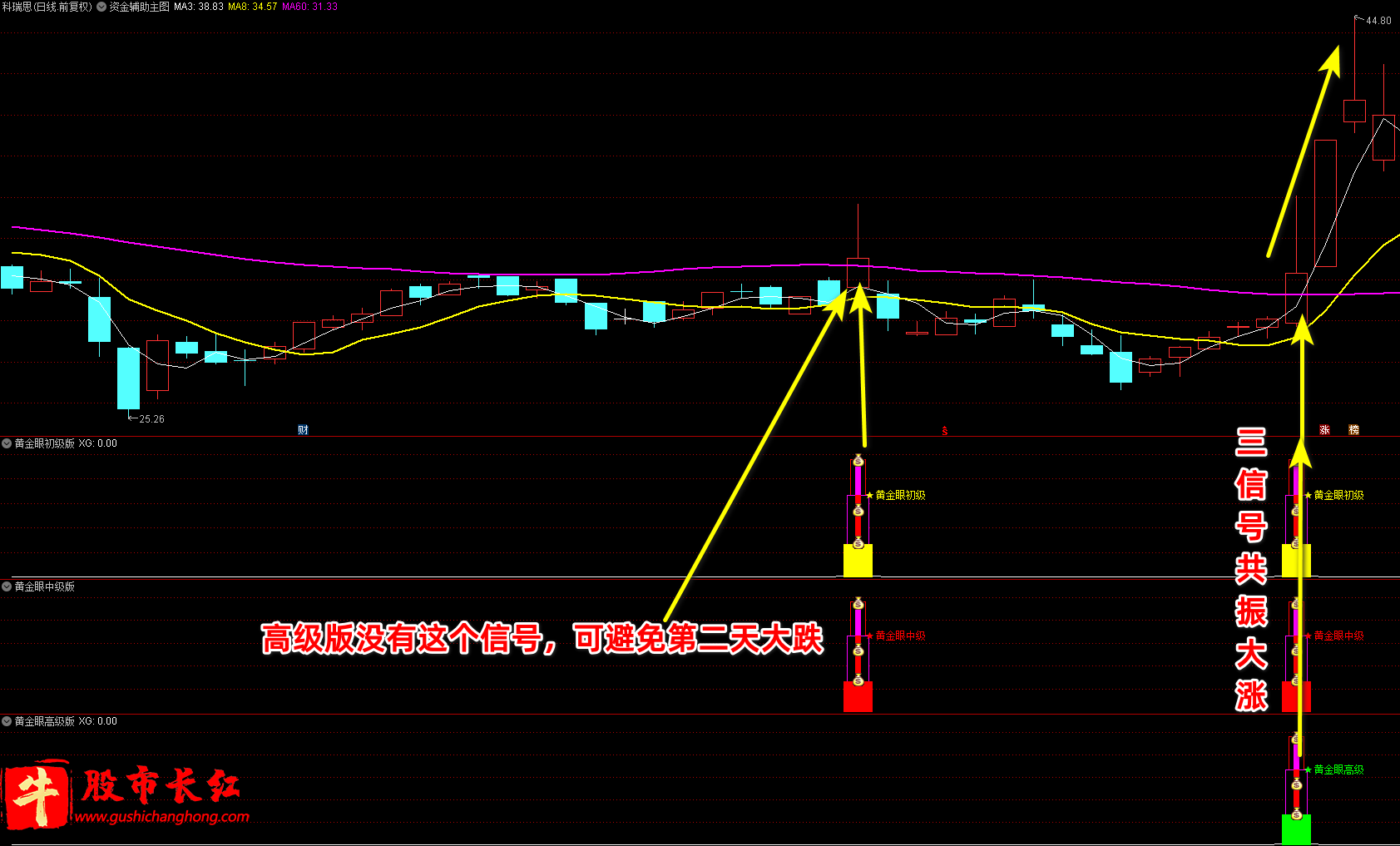Image resolution: width=1400 pixels, height=846 pixels.
Task: Click the lowest money bag on earlier 黄金眼初级 signal
Action: 858,542
